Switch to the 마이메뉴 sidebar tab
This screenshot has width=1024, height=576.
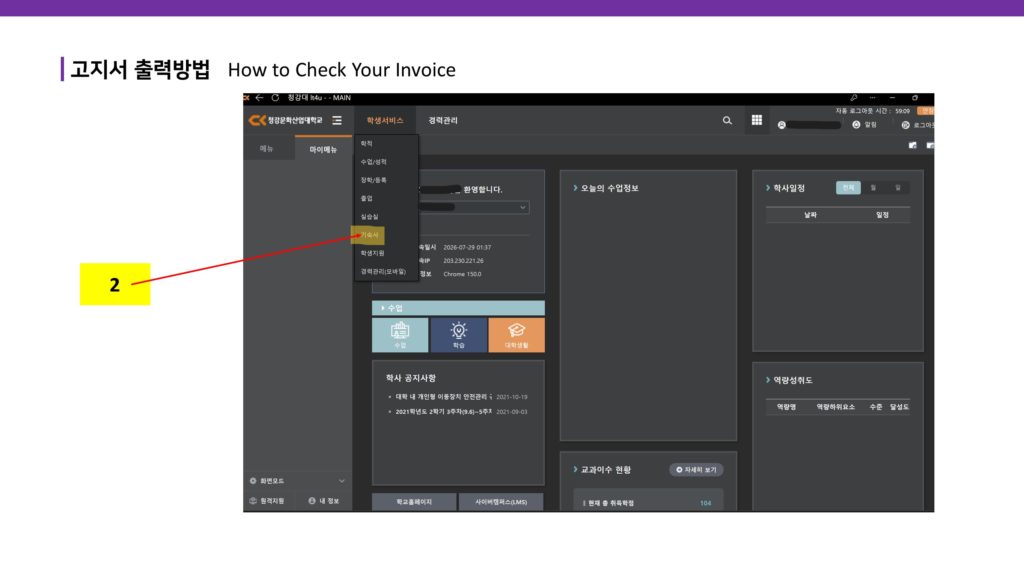click(323, 150)
